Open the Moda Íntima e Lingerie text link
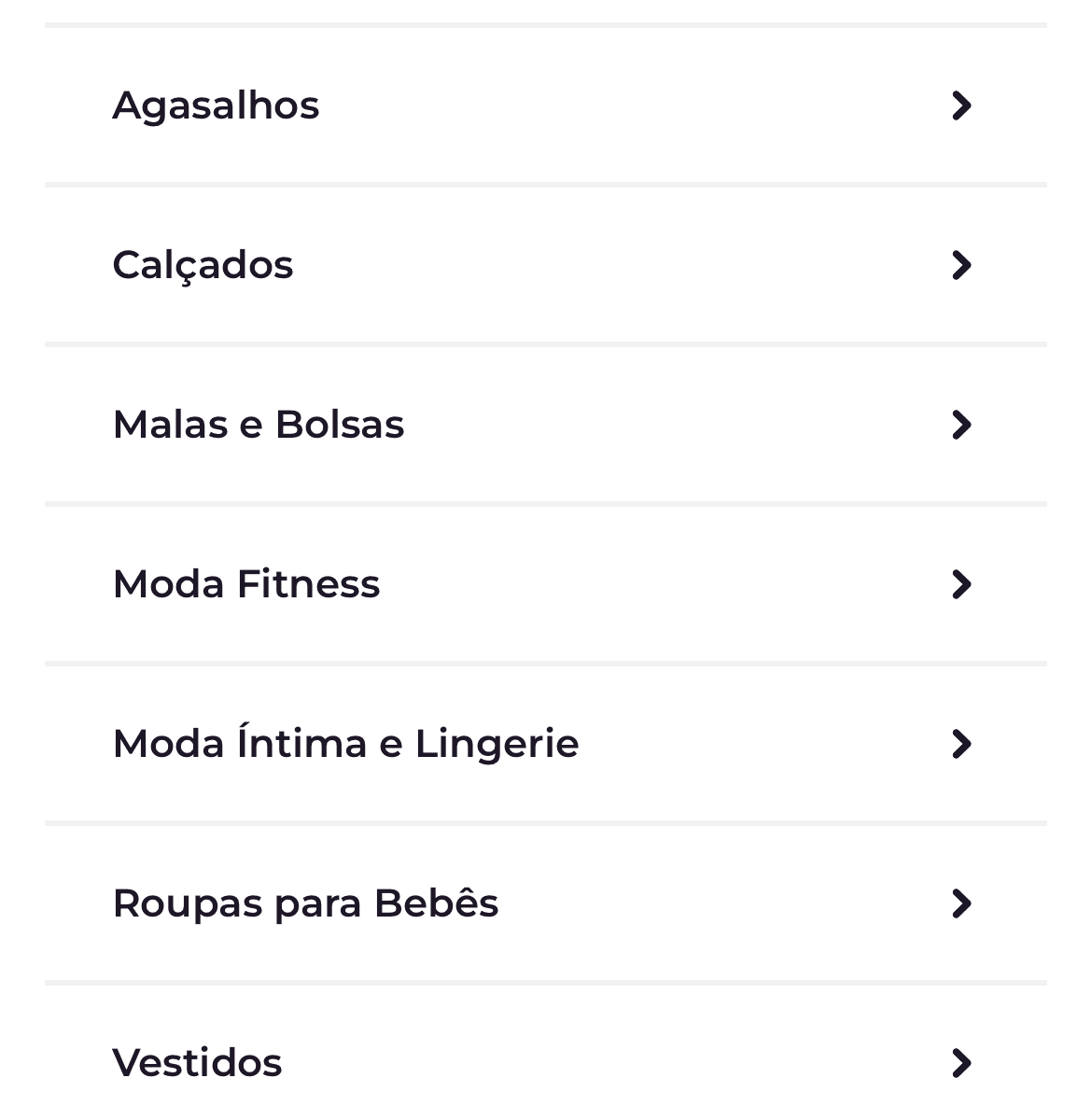Image resolution: width=1092 pixels, height=1120 pixels. 345,743
